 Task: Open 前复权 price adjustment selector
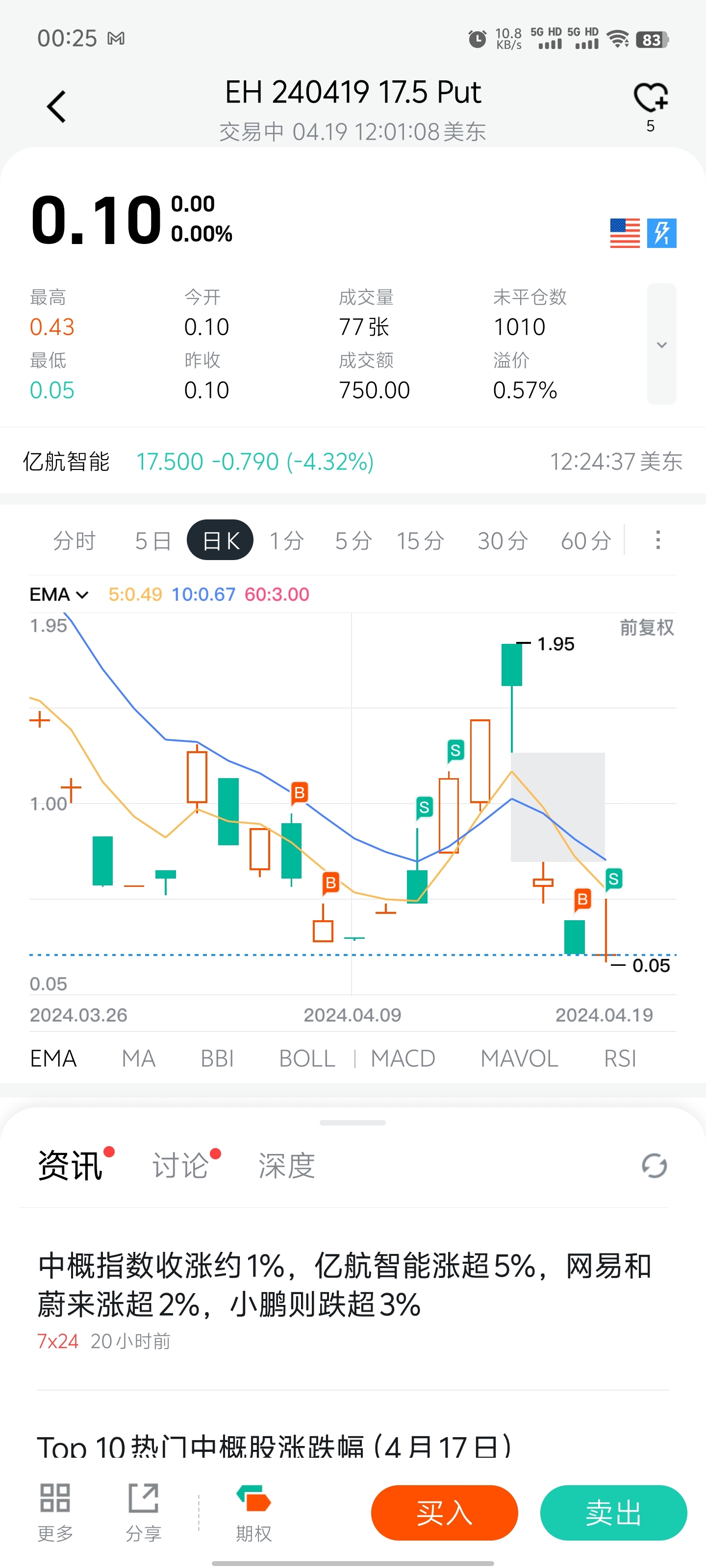coord(646,627)
